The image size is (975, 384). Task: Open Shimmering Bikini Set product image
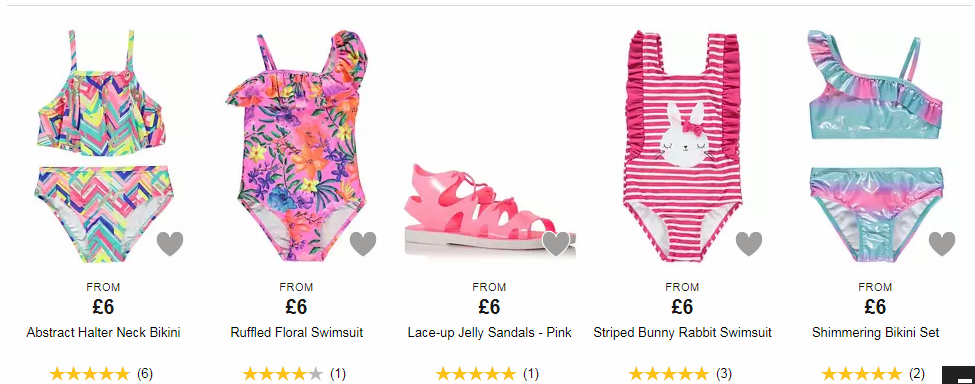(875, 146)
